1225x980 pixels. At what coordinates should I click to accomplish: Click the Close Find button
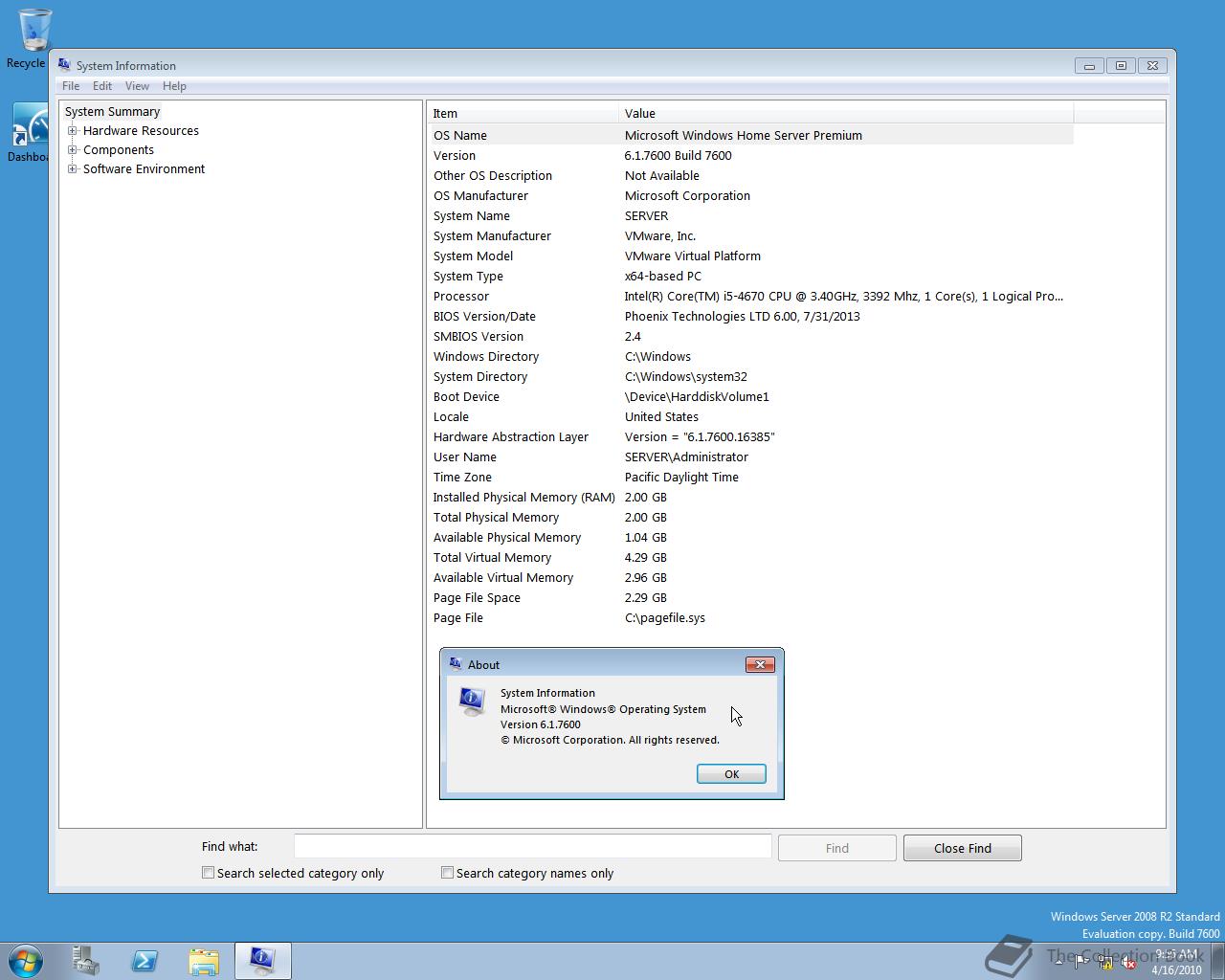coord(963,848)
